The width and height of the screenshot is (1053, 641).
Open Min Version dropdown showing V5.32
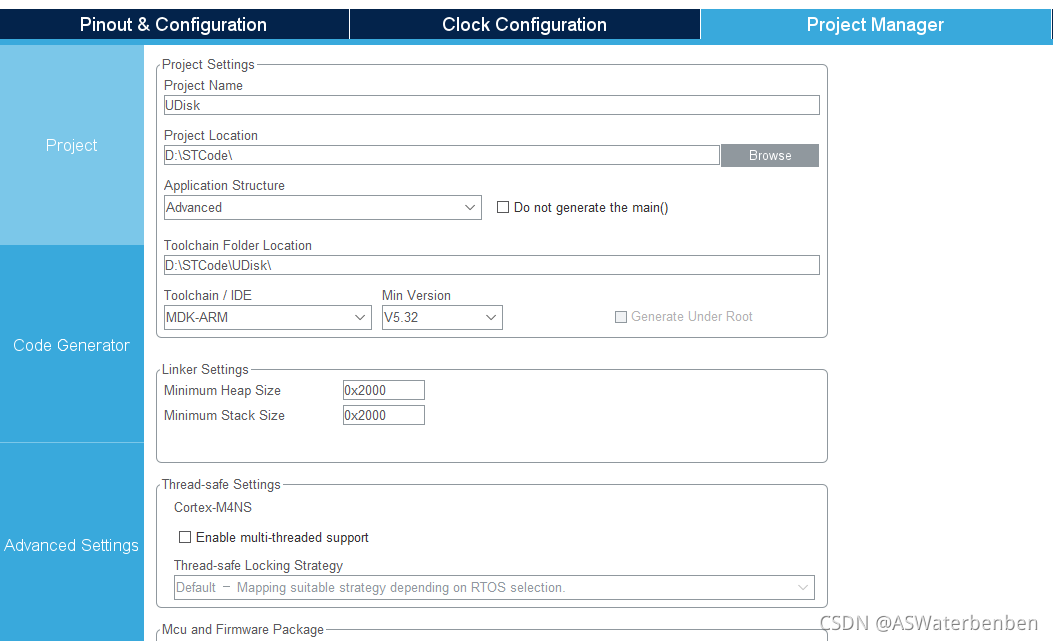click(442, 317)
